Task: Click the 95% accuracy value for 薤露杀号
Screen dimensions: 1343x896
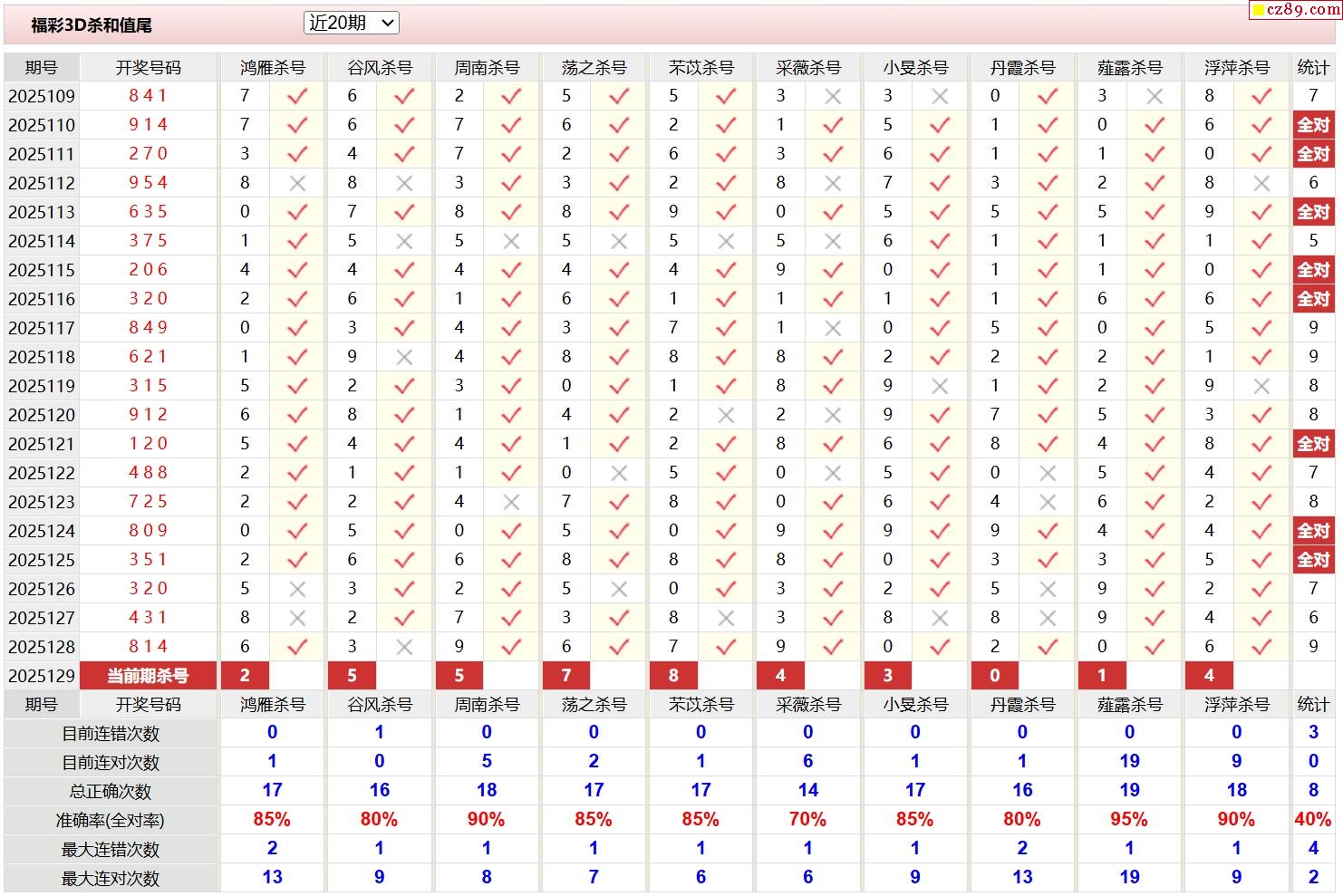Action: click(1129, 820)
